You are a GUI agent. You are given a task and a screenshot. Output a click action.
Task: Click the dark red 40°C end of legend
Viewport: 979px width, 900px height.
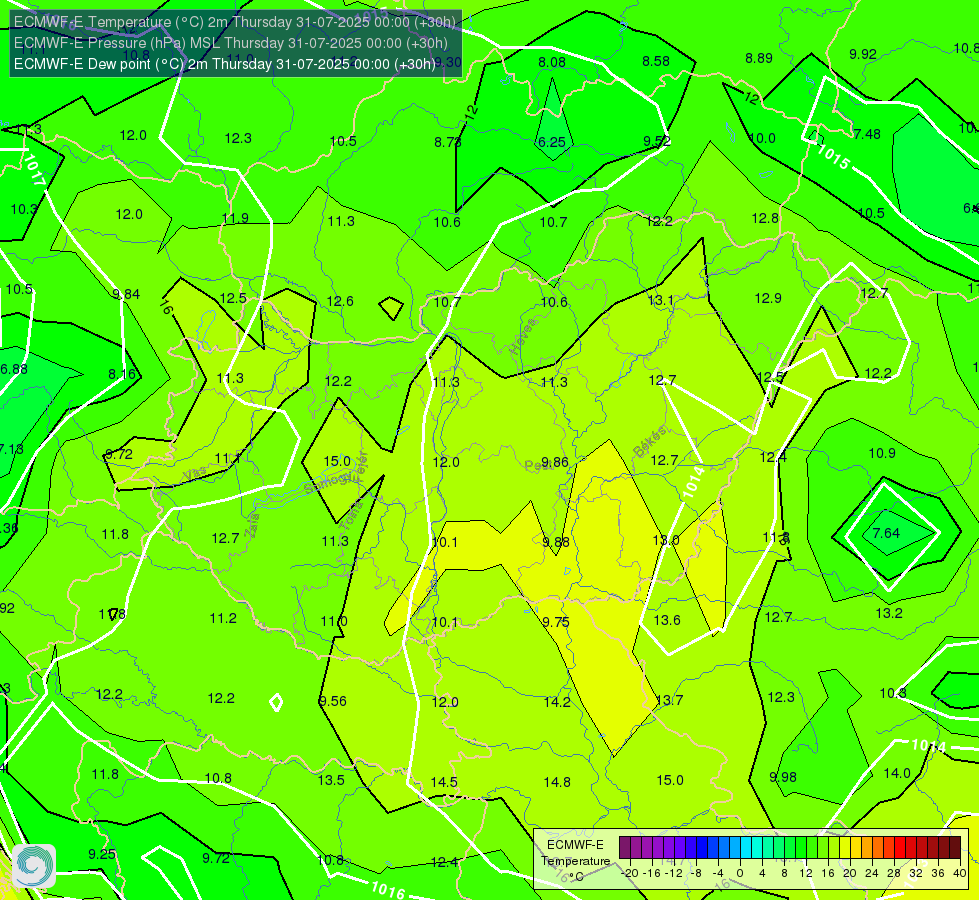[955, 848]
